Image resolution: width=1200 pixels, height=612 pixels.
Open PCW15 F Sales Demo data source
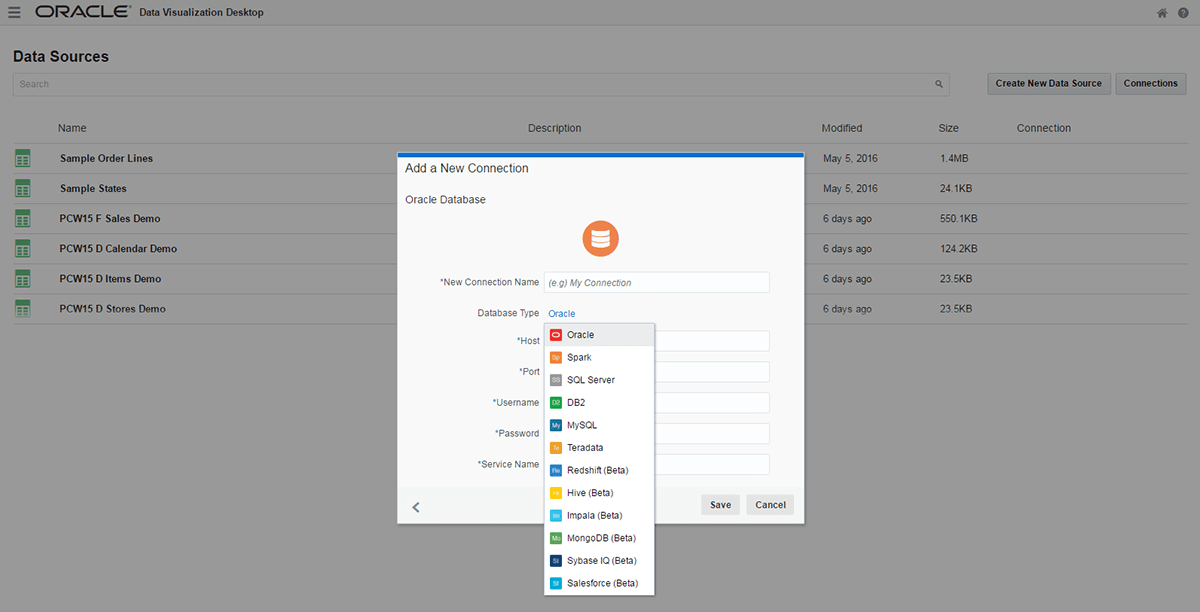pyautogui.click(x=110, y=218)
